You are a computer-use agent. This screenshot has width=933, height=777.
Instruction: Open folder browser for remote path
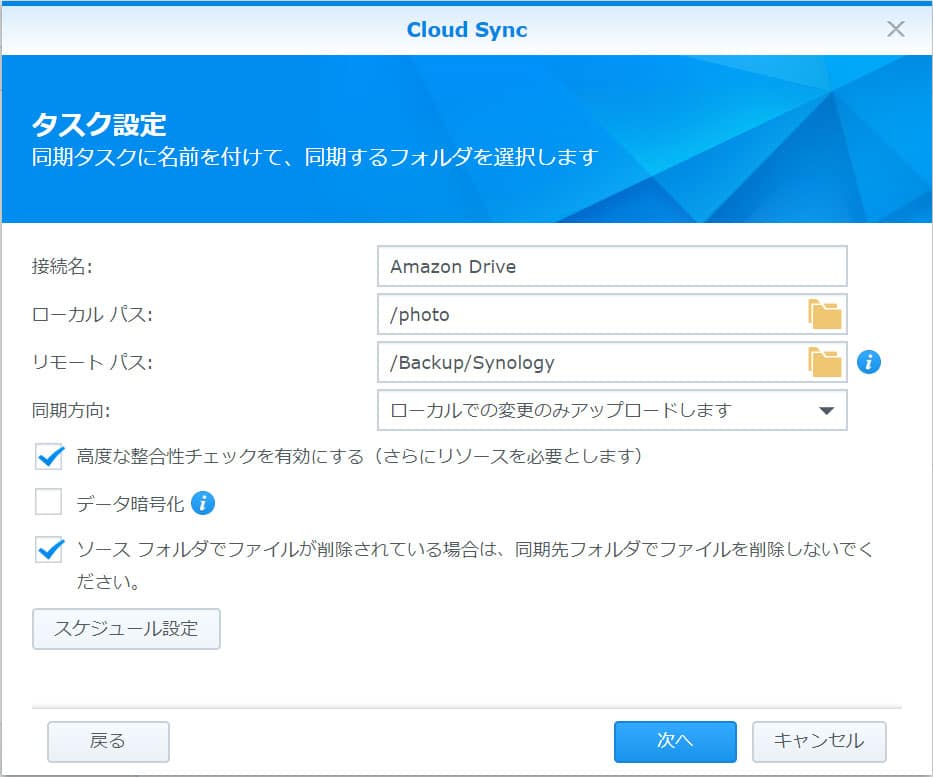point(825,362)
